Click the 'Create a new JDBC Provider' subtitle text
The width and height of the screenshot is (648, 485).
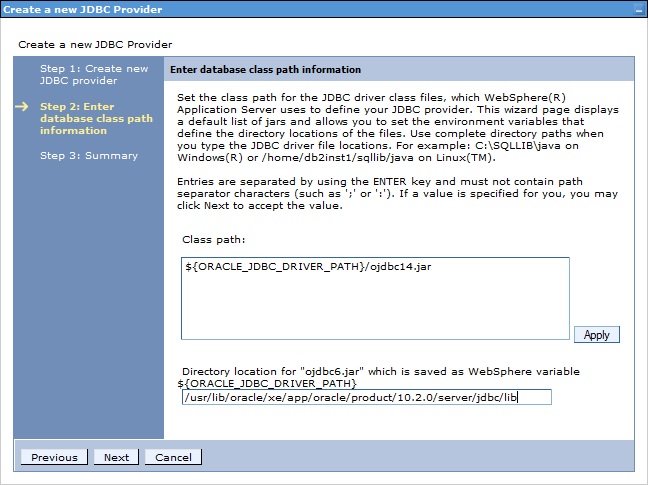click(x=95, y=45)
